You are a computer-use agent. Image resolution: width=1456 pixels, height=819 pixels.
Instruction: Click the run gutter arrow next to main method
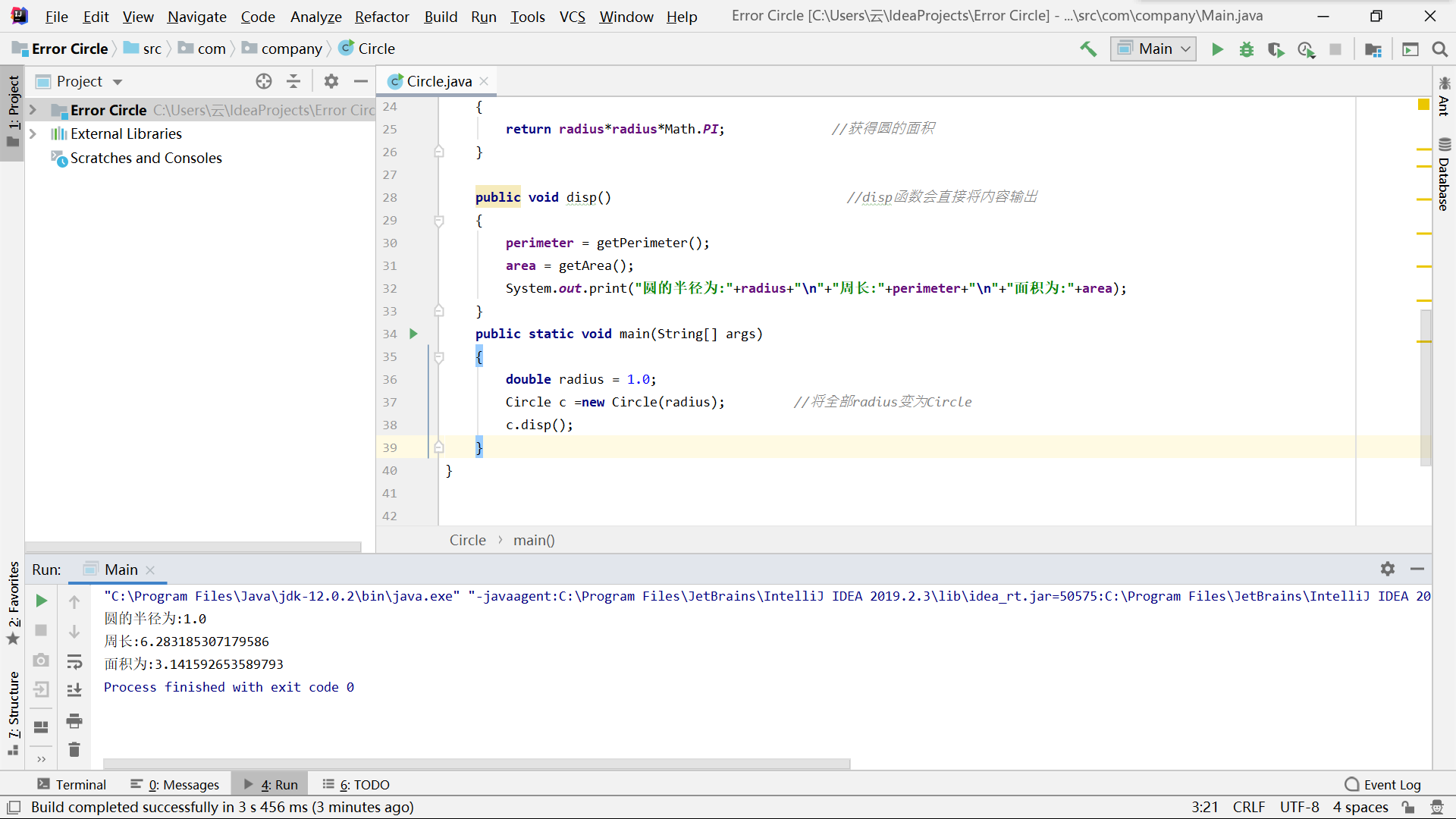click(413, 334)
